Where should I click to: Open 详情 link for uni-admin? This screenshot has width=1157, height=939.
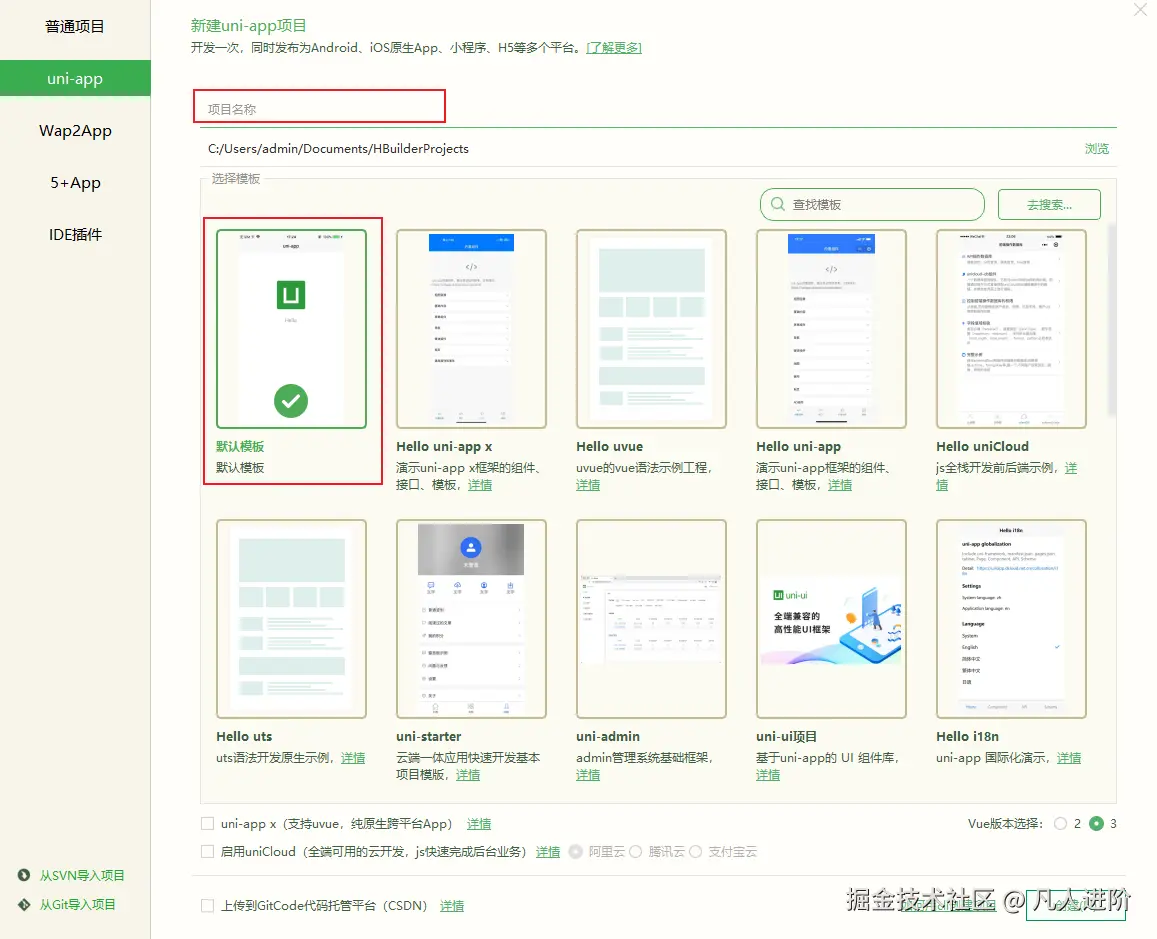(588, 775)
